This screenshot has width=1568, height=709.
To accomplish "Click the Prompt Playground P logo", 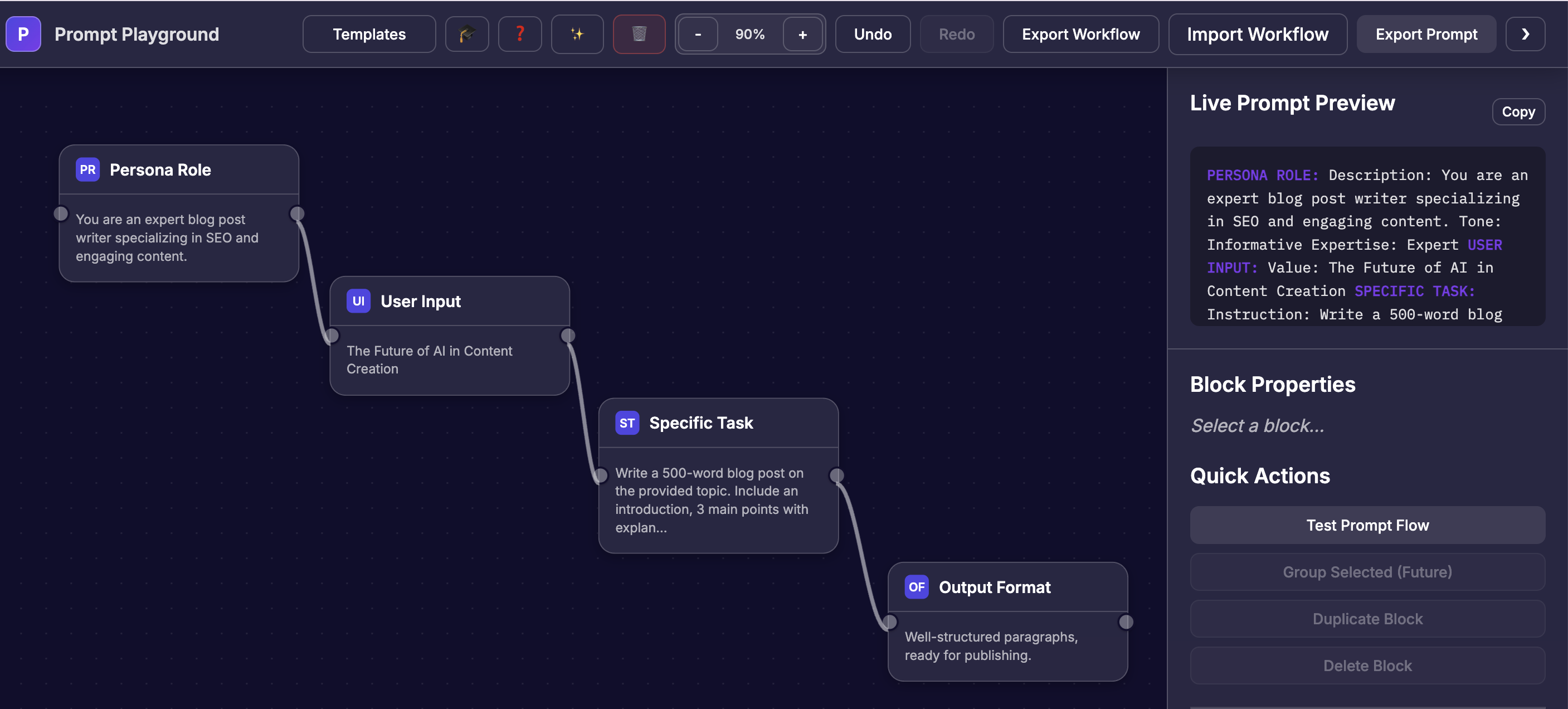I will [x=23, y=34].
